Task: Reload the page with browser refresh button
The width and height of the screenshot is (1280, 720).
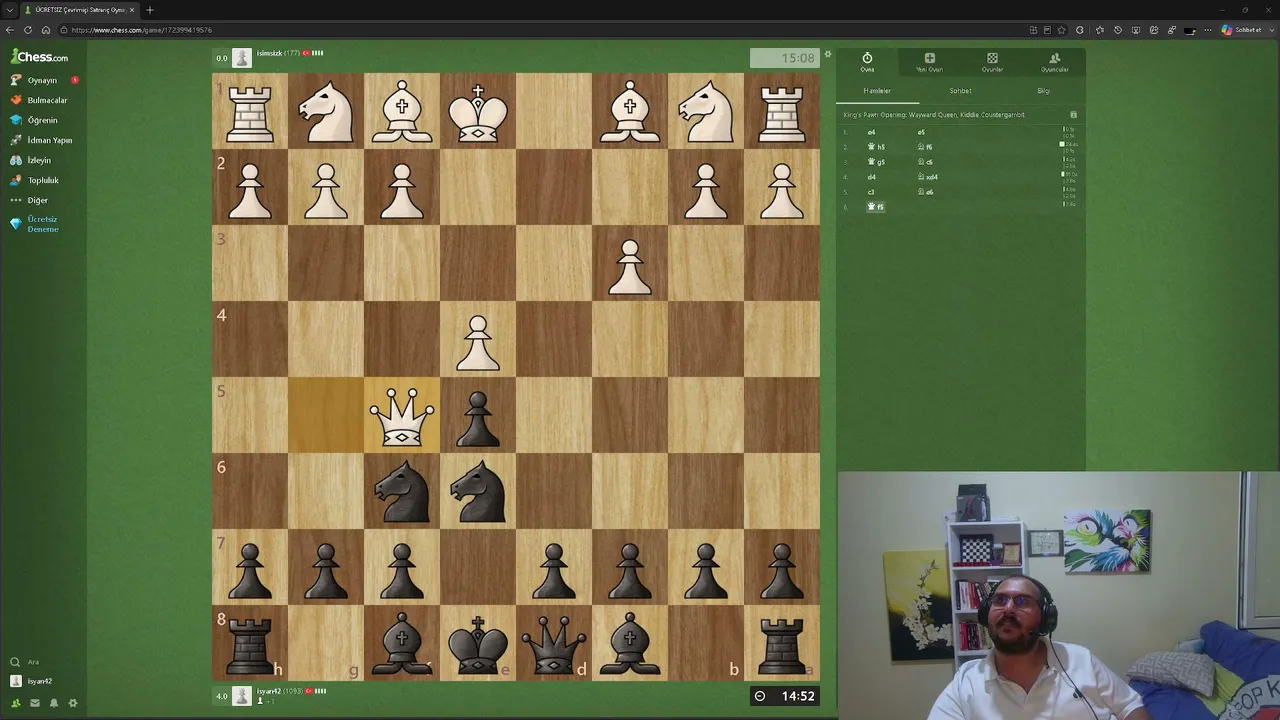Action: [x=28, y=30]
